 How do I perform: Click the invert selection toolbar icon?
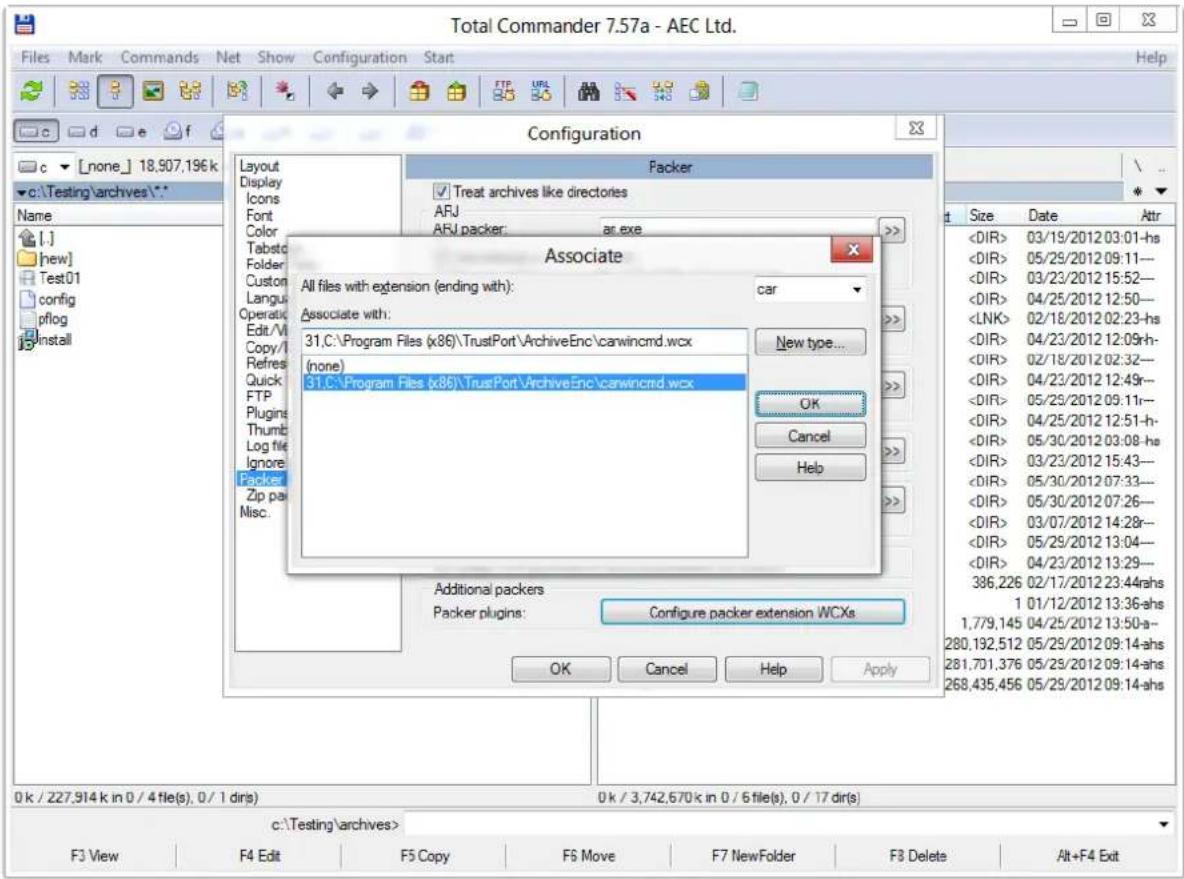click(237, 91)
